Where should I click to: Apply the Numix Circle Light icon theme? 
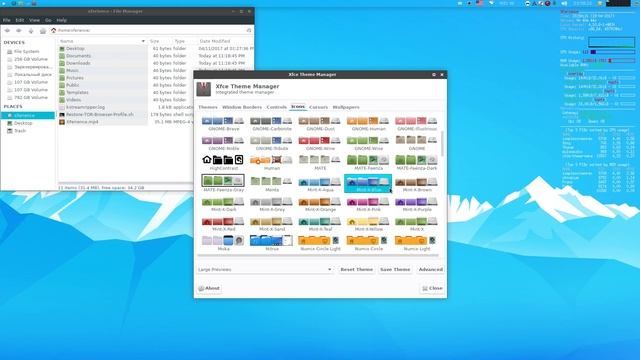coord(320,243)
